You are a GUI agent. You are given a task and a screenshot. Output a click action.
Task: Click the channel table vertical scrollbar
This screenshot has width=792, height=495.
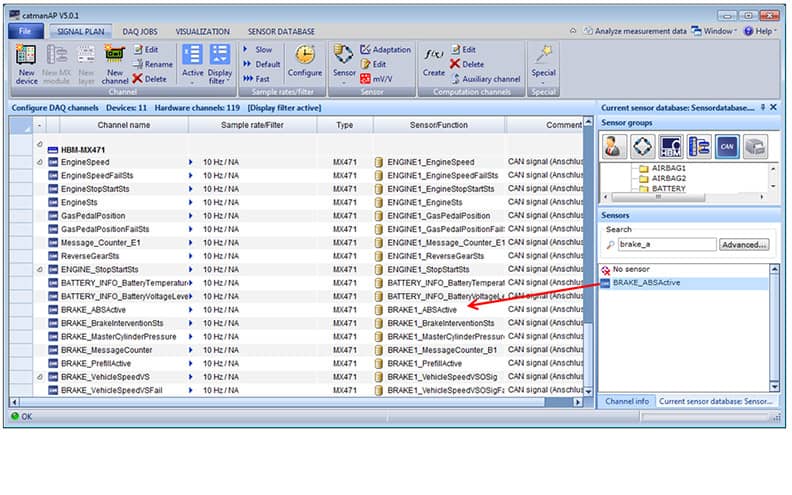click(588, 257)
